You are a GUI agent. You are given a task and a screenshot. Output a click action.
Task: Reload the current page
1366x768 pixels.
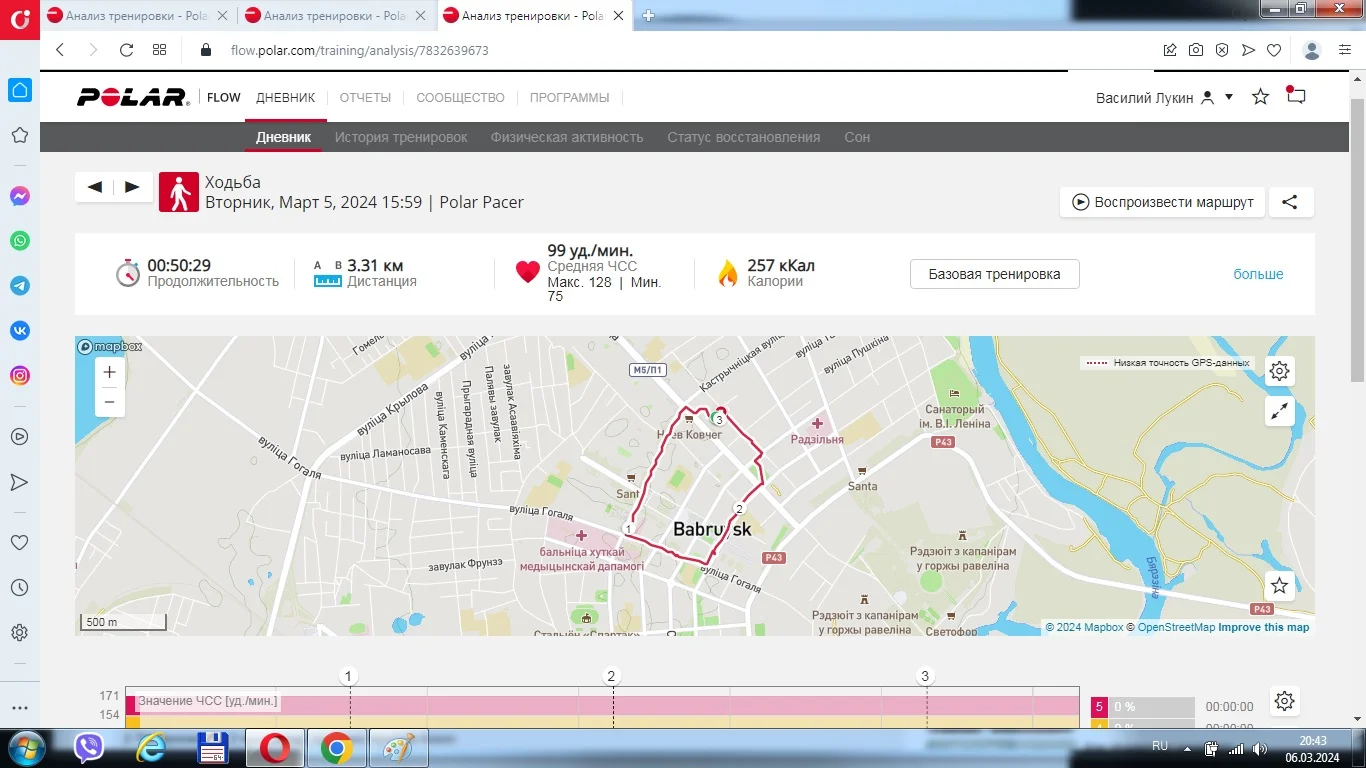pyautogui.click(x=126, y=50)
